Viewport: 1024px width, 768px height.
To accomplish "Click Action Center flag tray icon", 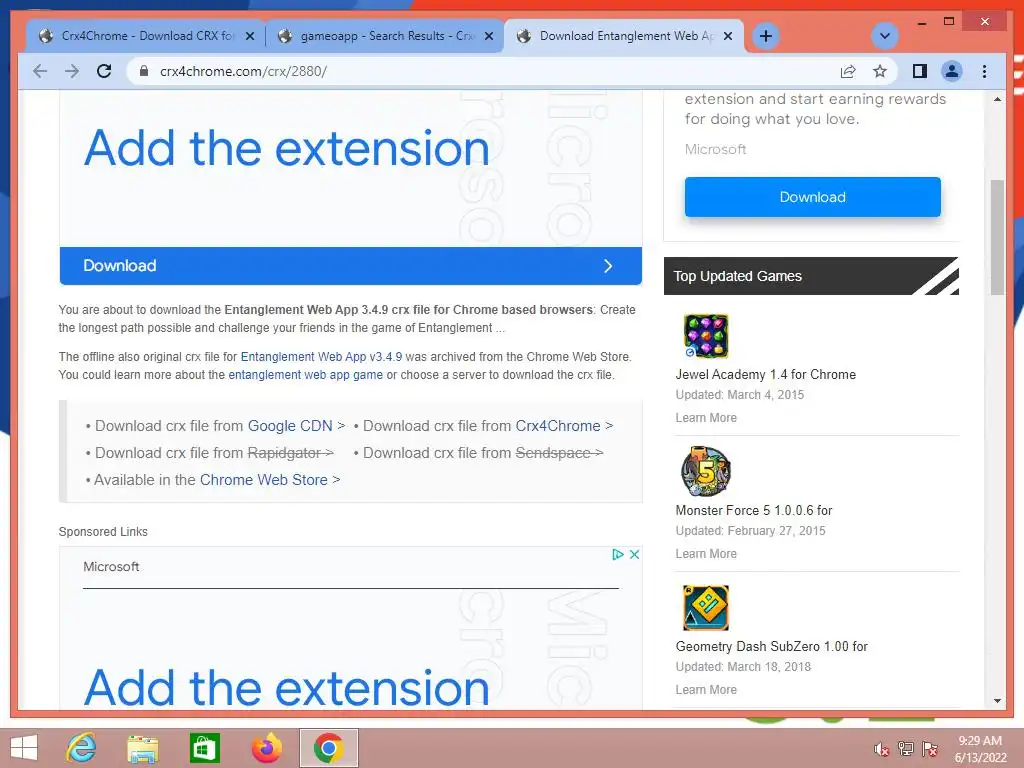I will click(x=930, y=749).
